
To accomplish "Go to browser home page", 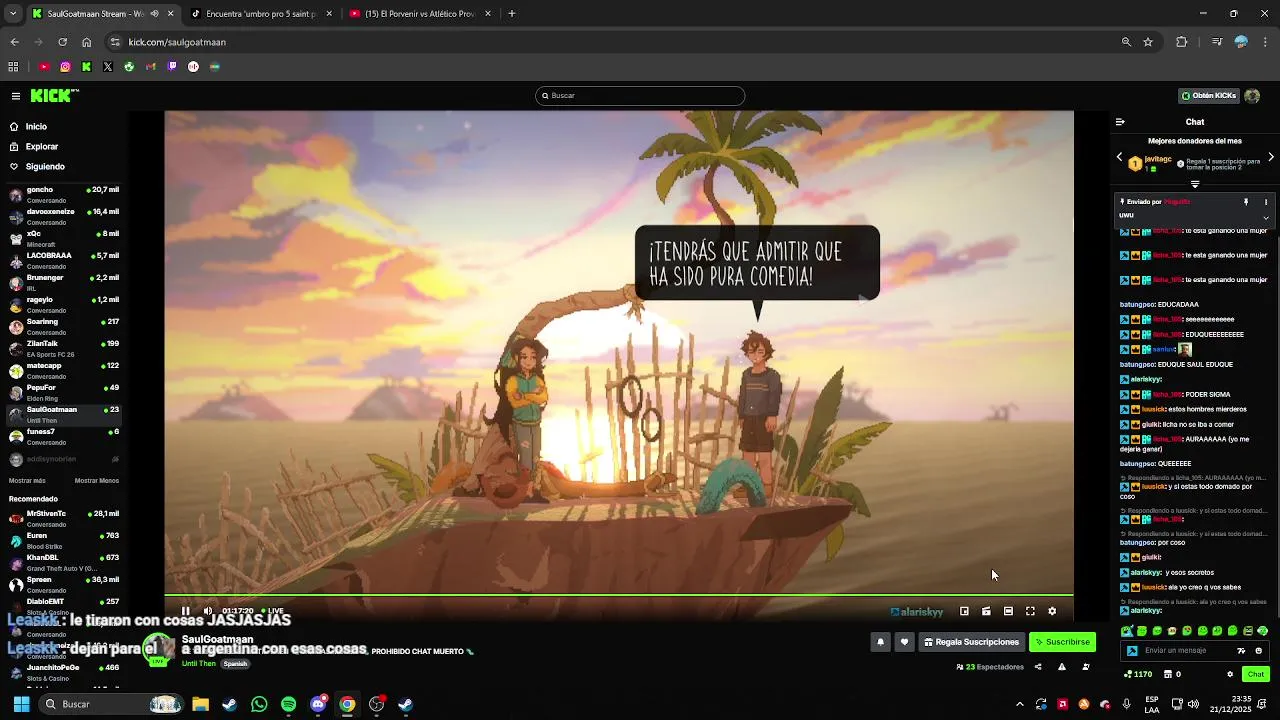I will 86,42.
